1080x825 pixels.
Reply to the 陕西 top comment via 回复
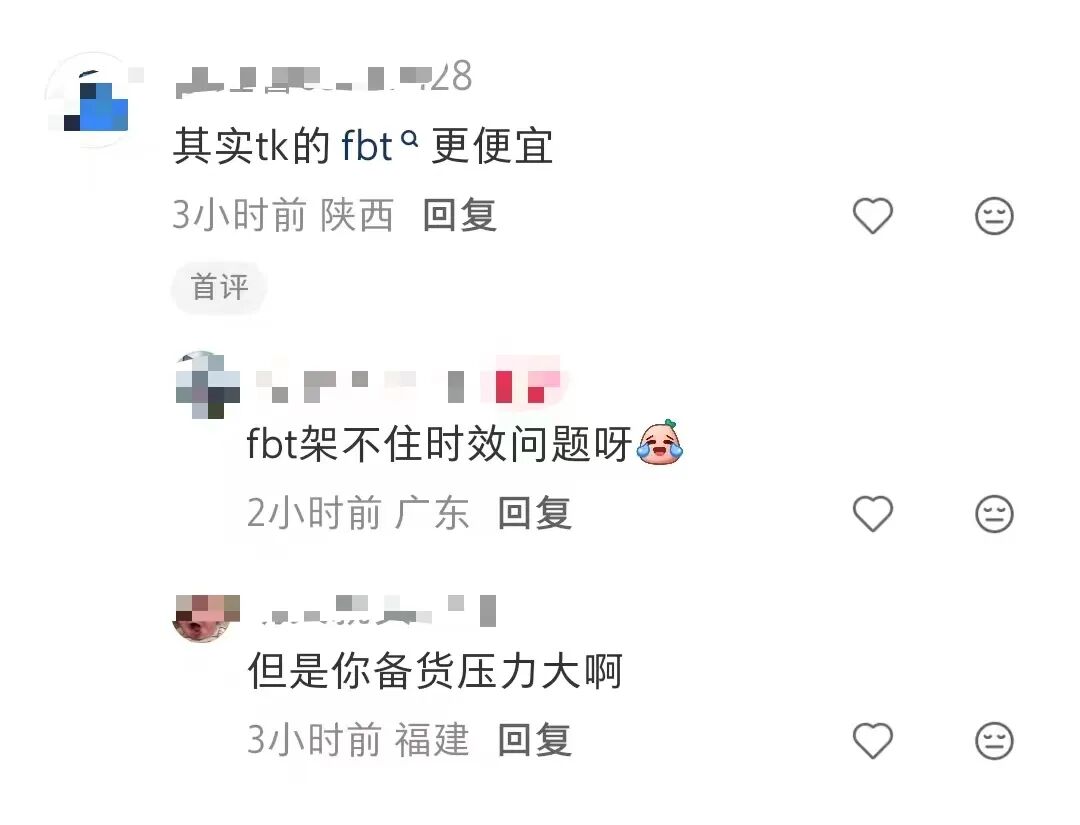coord(459,215)
